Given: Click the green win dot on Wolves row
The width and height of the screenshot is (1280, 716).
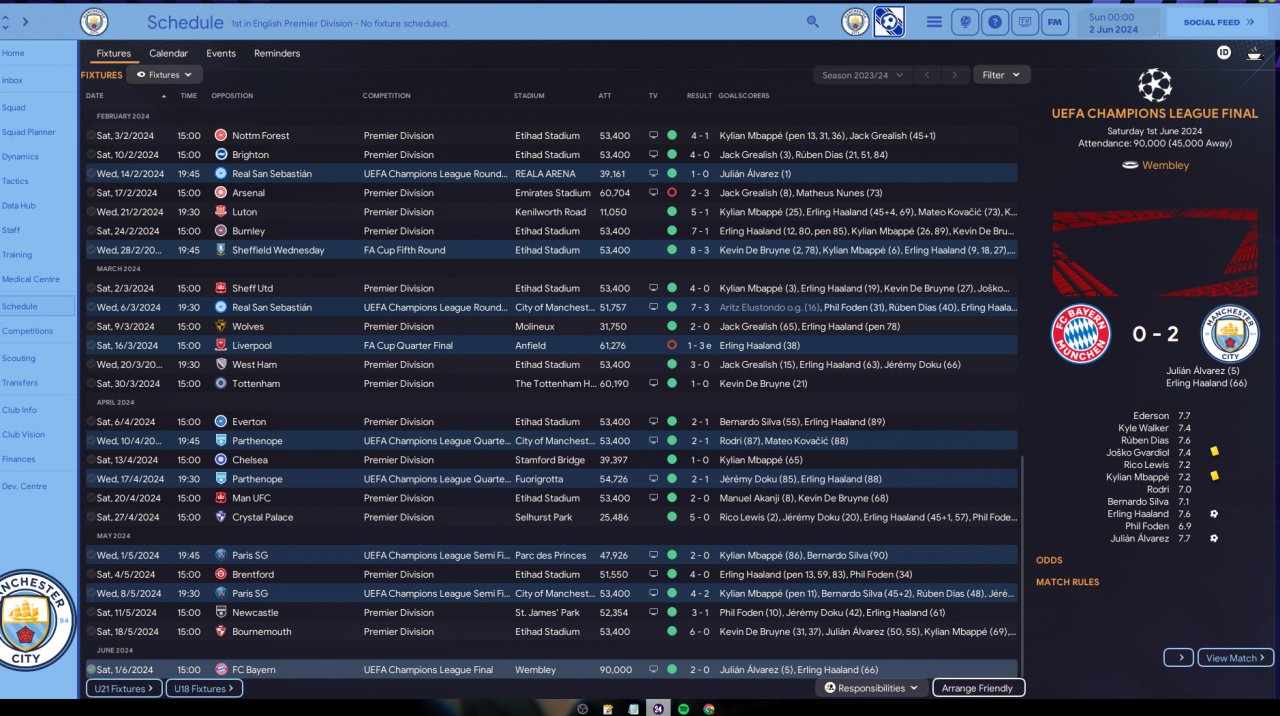Looking at the screenshot, I should [x=672, y=327].
